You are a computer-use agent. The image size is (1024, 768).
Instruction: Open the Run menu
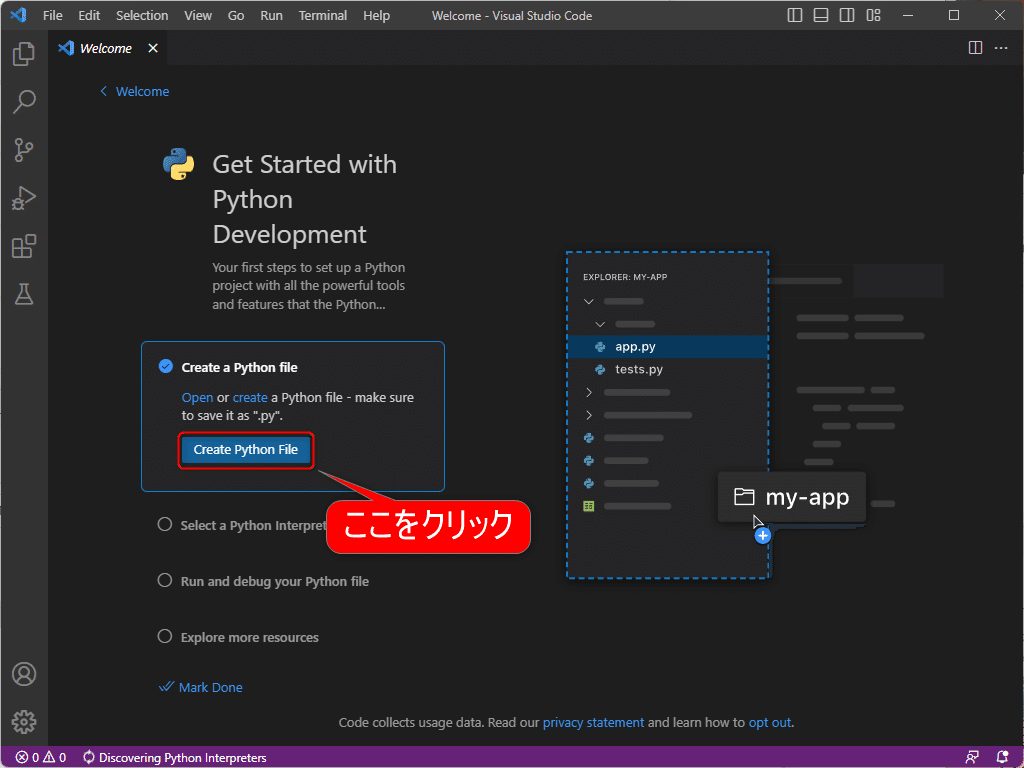pos(271,15)
